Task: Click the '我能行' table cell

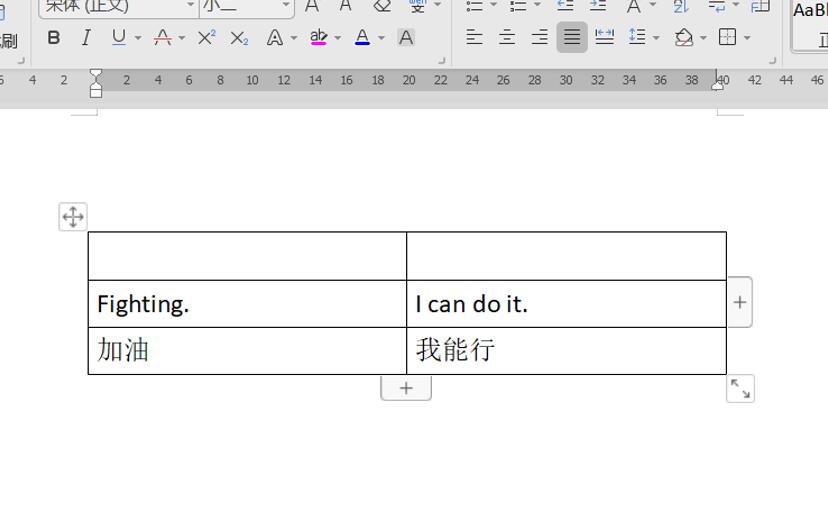Action: 567,351
